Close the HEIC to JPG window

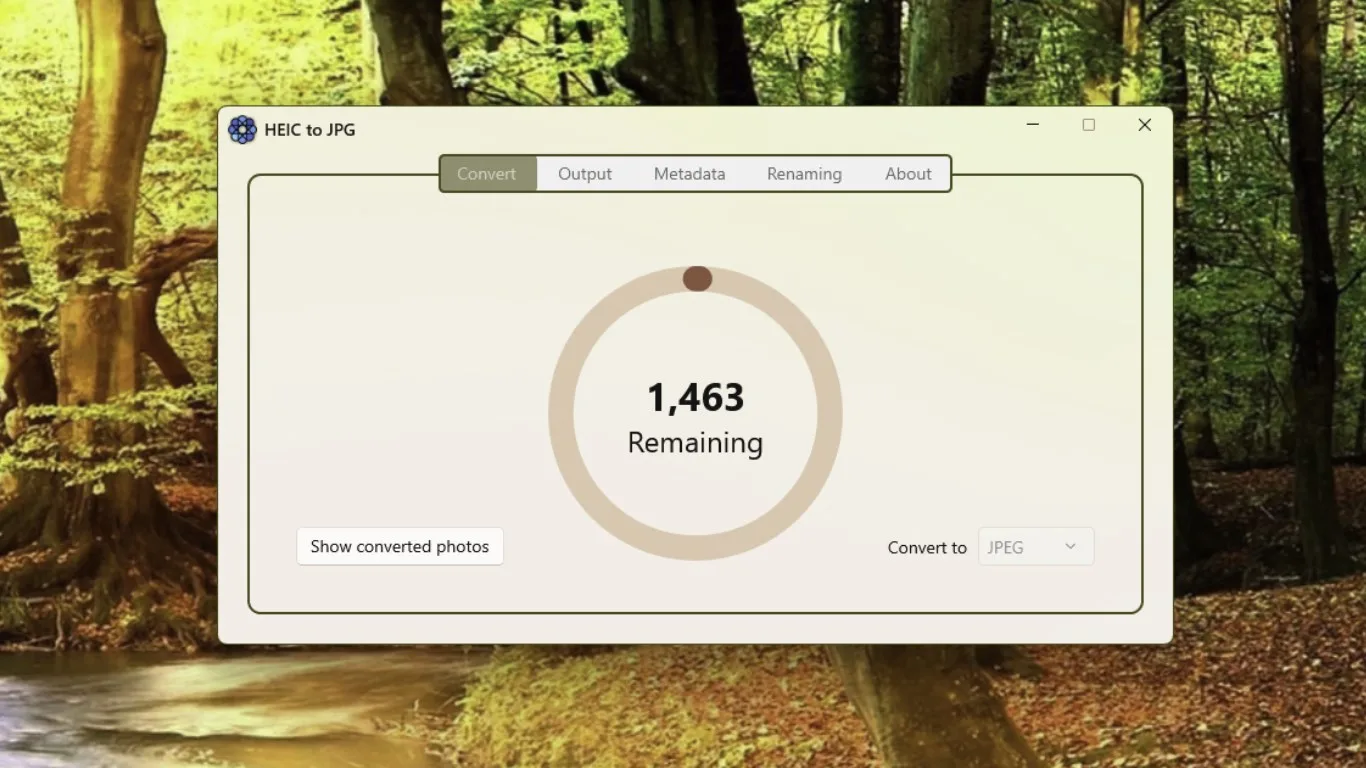point(1145,125)
